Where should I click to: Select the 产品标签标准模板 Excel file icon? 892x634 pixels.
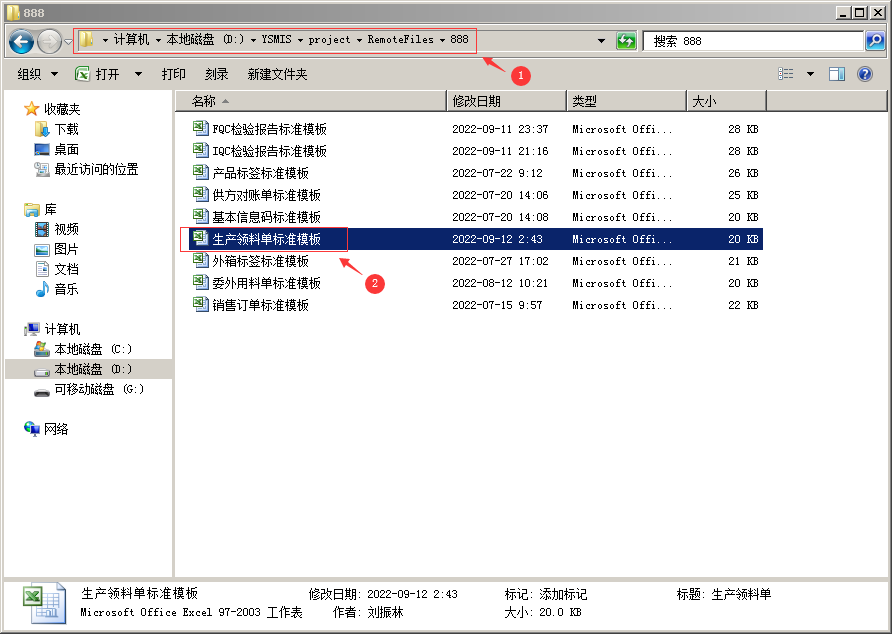click(x=200, y=172)
